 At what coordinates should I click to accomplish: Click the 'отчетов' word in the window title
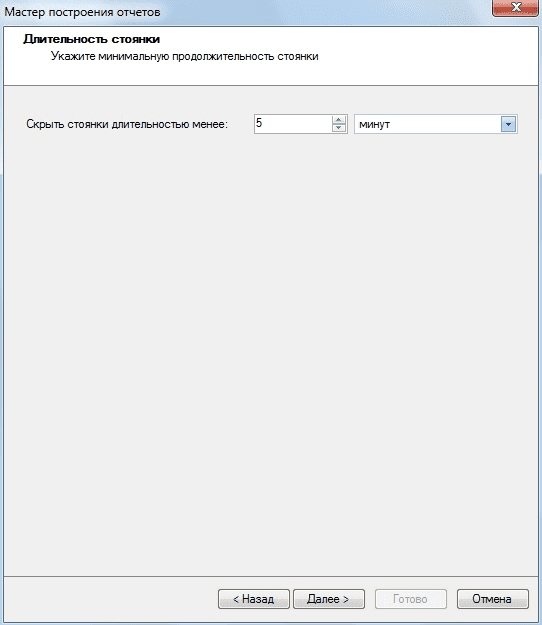(x=138, y=12)
